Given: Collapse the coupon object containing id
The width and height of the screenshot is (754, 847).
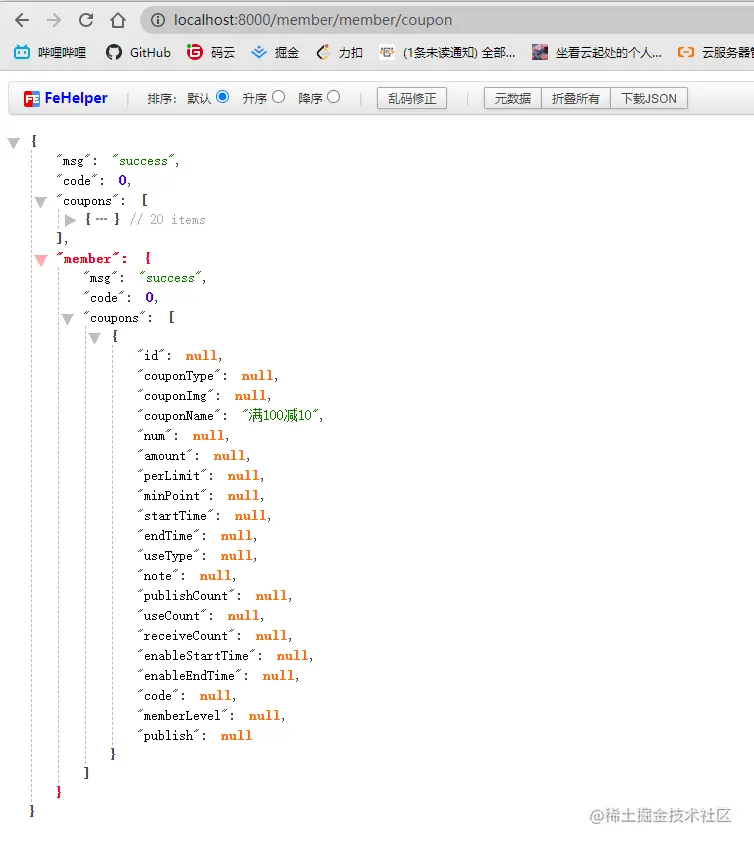Looking at the screenshot, I should [95, 339].
